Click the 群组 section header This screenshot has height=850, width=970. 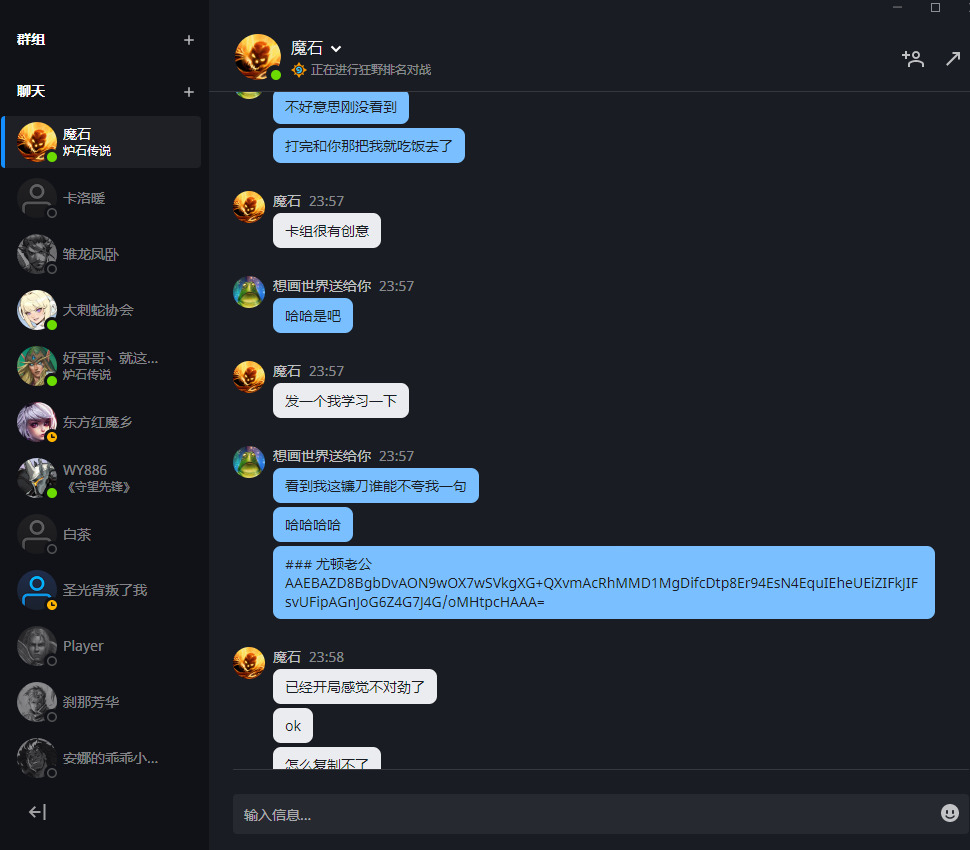tap(31, 40)
